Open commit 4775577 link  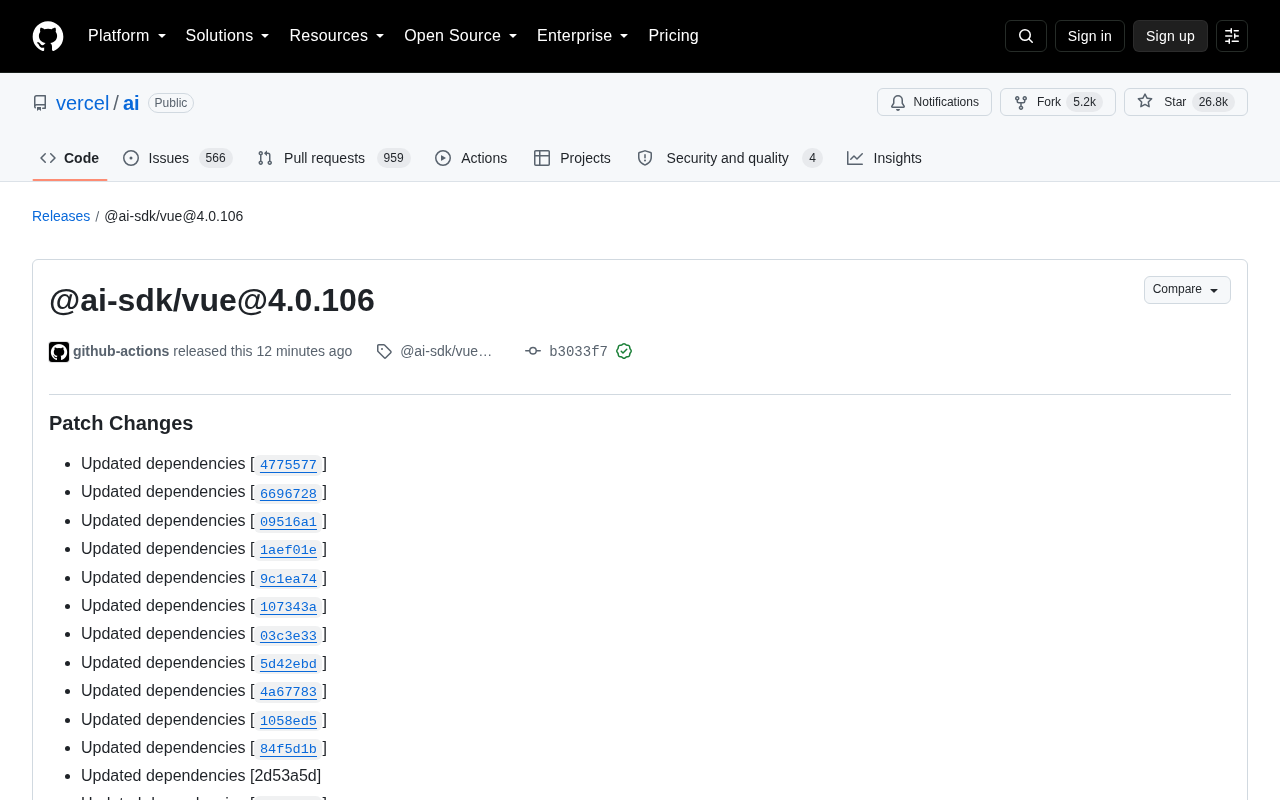click(288, 465)
